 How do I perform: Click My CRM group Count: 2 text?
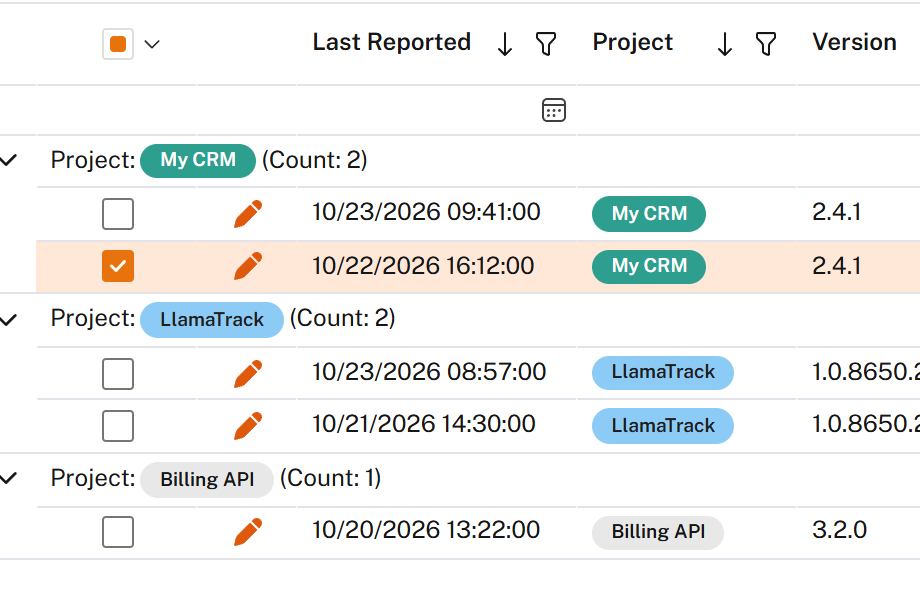pyautogui.click(x=314, y=160)
